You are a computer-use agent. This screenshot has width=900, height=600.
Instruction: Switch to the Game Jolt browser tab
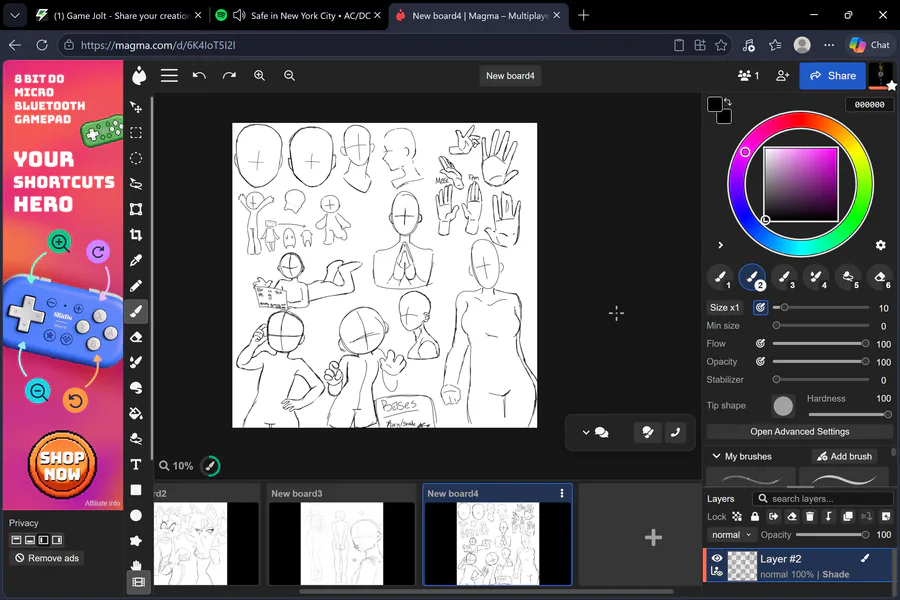click(119, 16)
